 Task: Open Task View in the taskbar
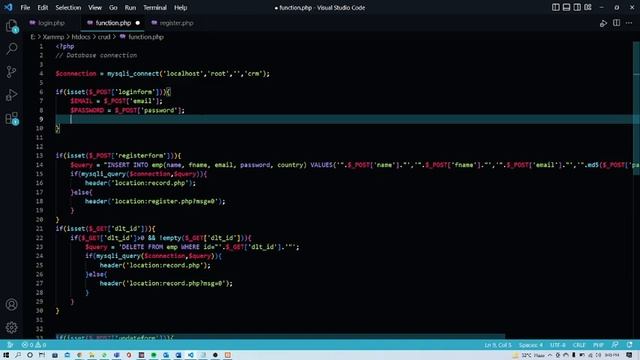click(42, 355)
